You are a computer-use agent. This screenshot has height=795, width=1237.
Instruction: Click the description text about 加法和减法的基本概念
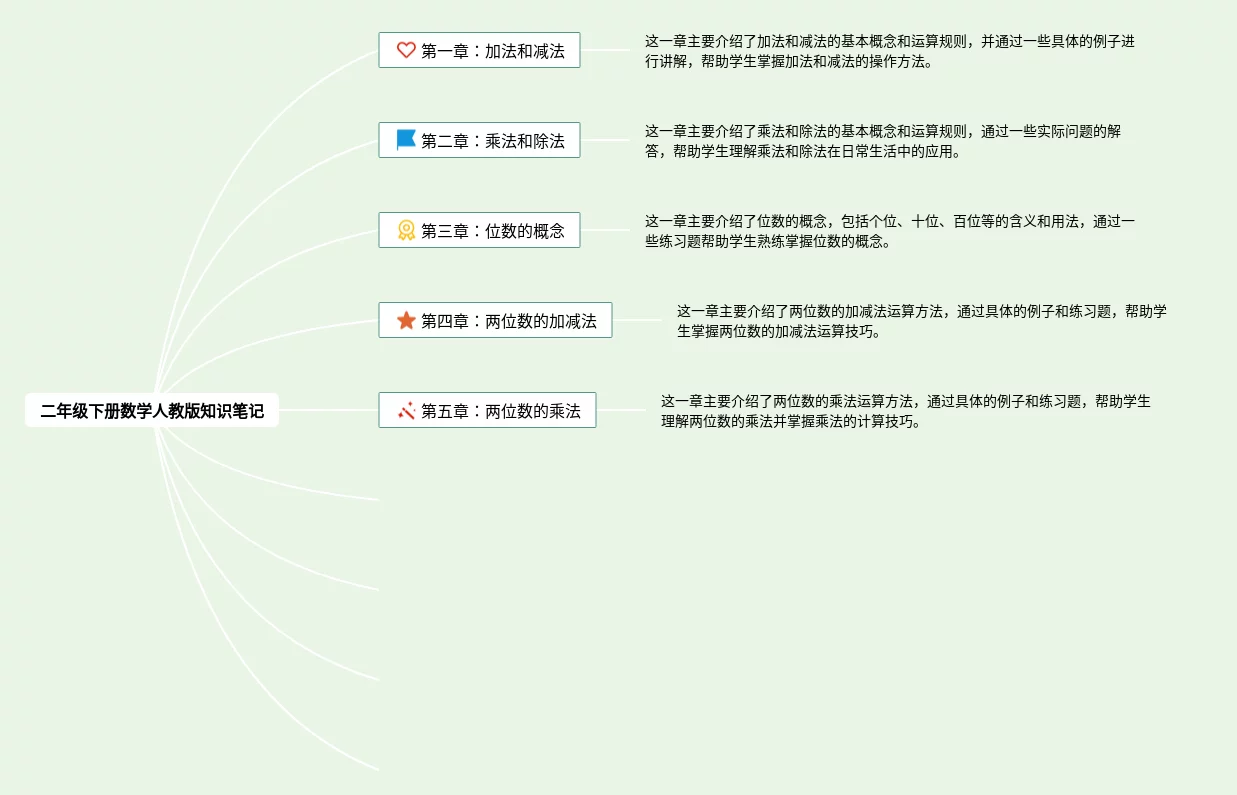[890, 51]
